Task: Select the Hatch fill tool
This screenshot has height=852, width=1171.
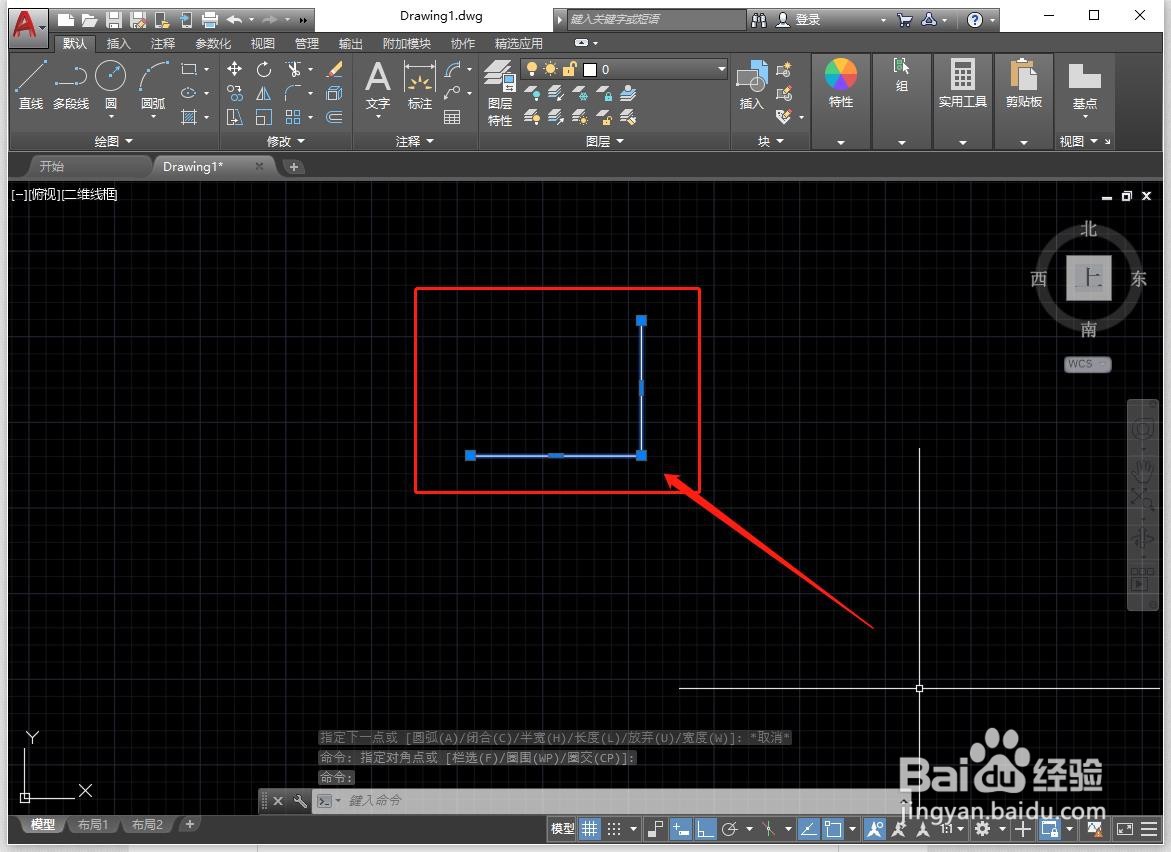Action: tap(189, 117)
